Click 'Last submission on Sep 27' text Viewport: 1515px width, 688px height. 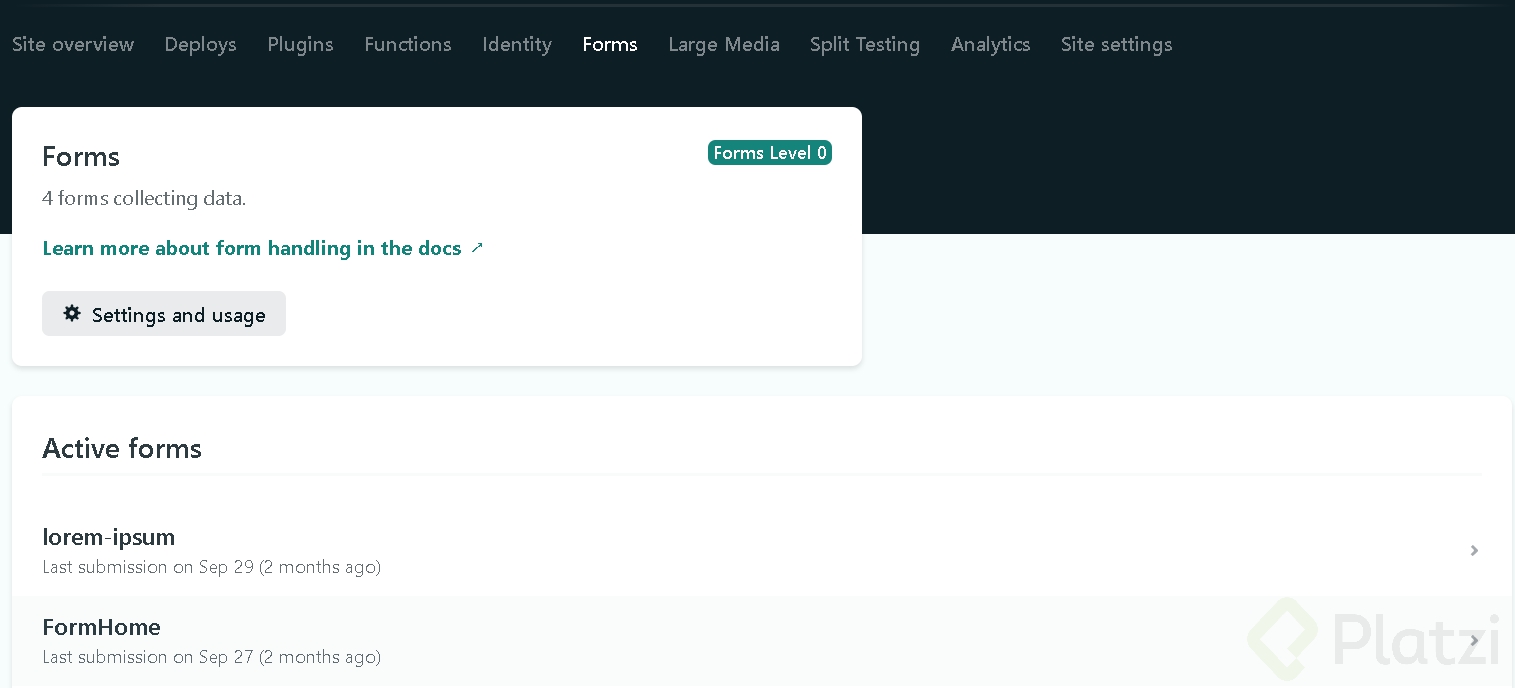[x=211, y=657]
